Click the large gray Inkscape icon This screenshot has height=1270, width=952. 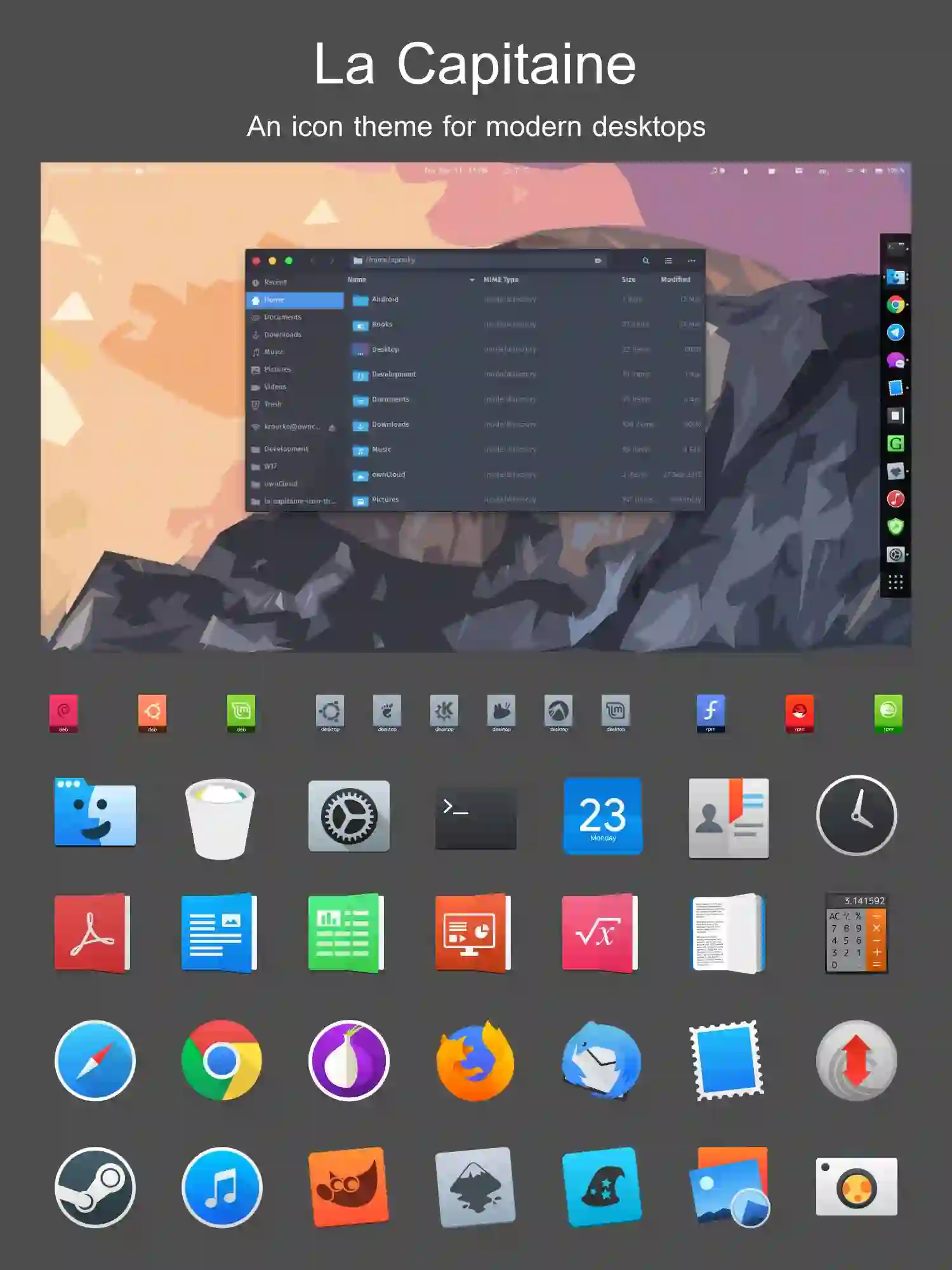point(475,1187)
